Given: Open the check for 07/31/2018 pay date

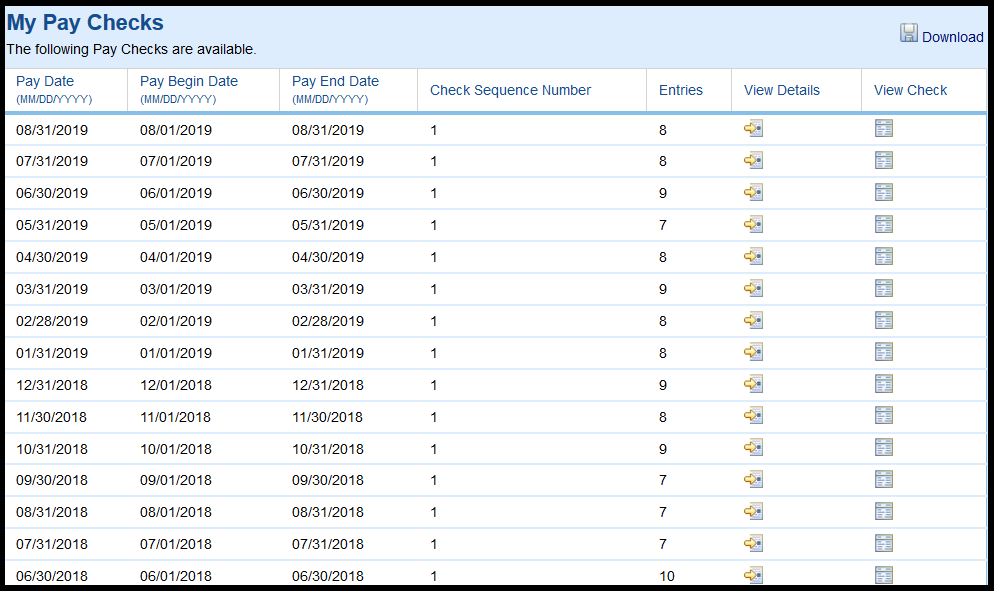Looking at the screenshot, I should pos(883,544).
